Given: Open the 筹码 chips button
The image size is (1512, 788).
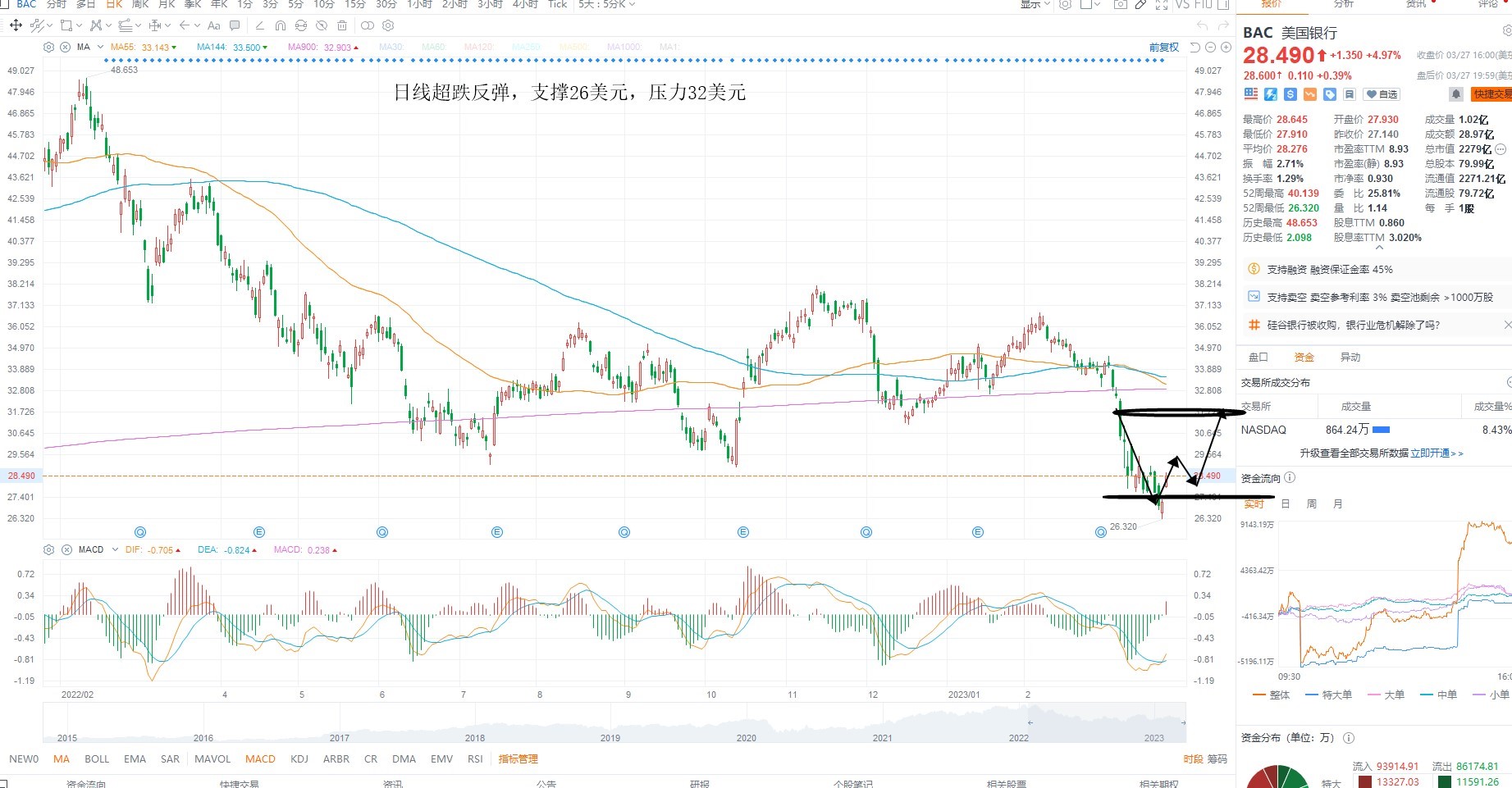Looking at the screenshot, I should (1217, 759).
